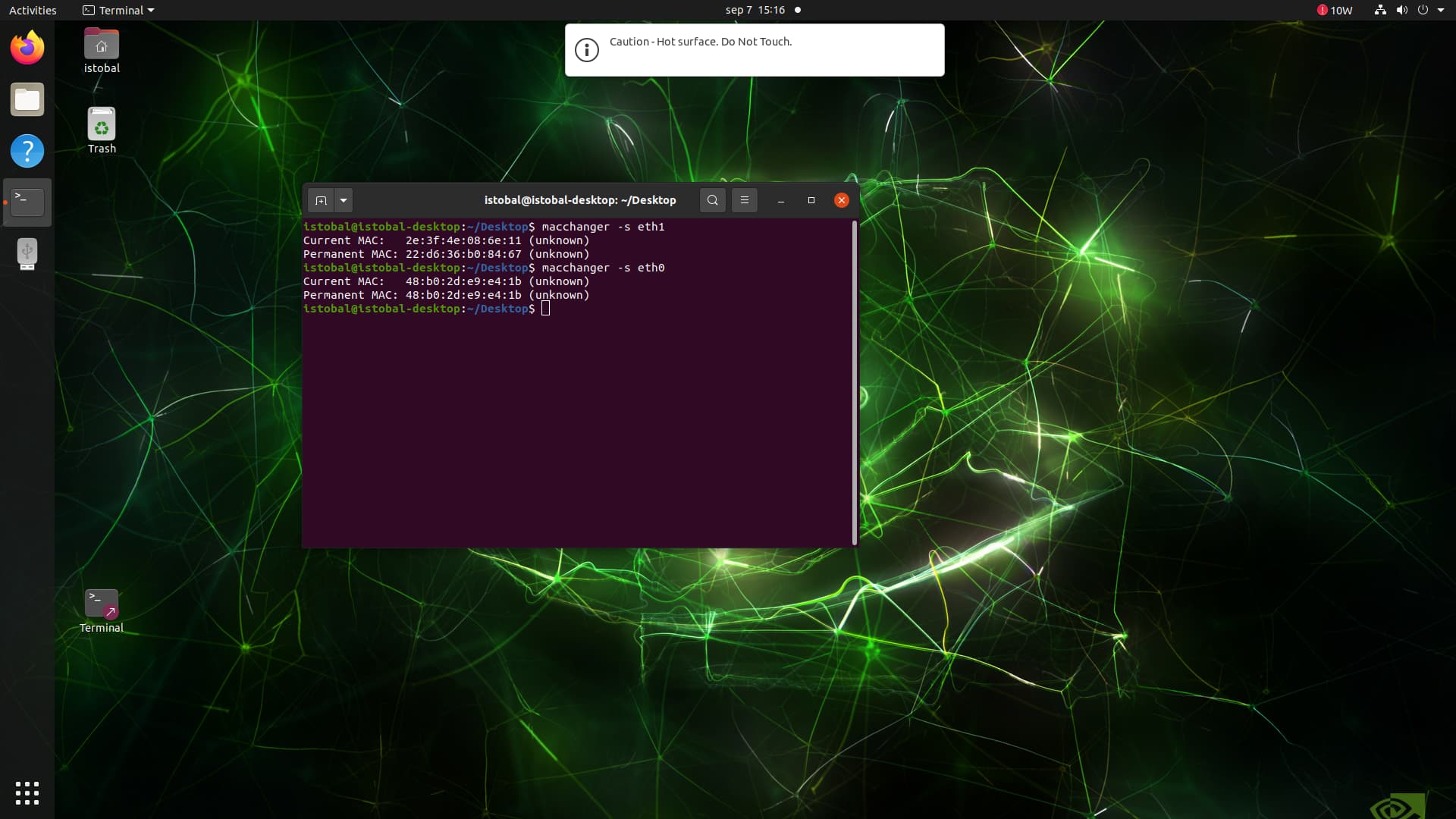Open the Terminal app menu

tap(118, 10)
